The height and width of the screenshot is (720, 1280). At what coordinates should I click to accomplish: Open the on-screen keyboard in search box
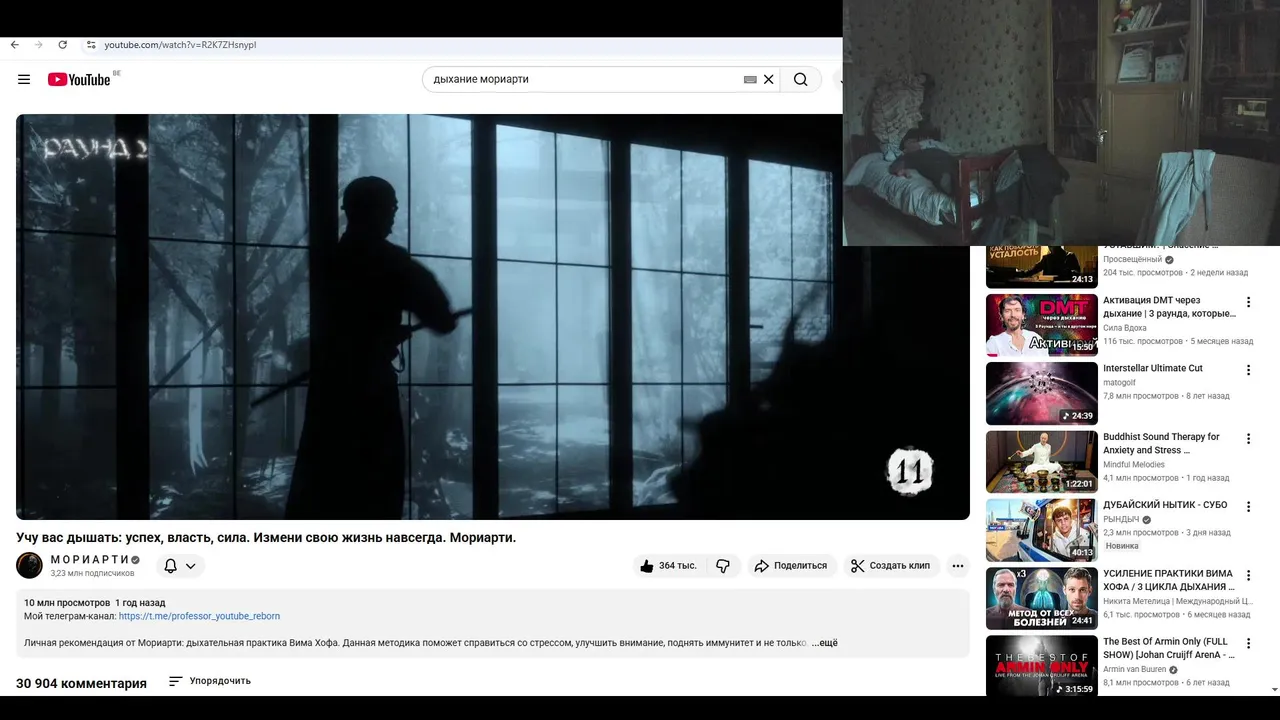click(x=750, y=80)
